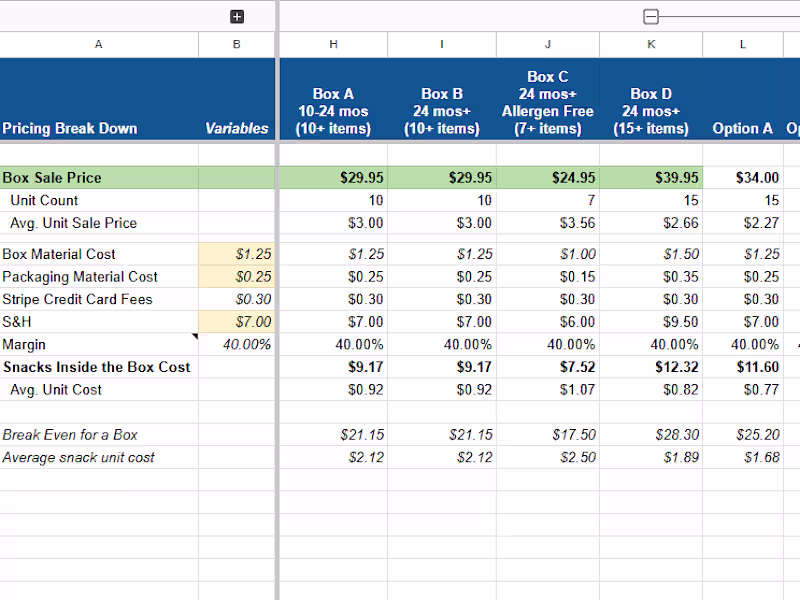Select column header H
This screenshot has height=600, width=800.
pyautogui.click(x=333, y=44)
